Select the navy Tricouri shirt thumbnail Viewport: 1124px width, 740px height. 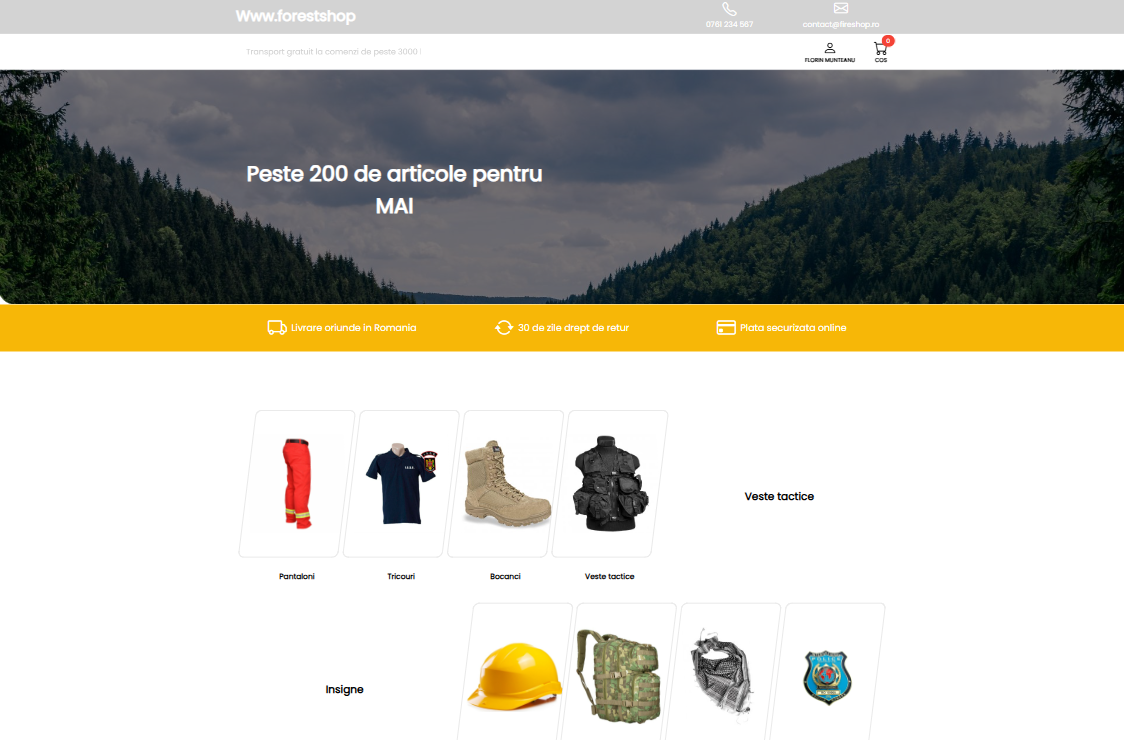[401, 483]
